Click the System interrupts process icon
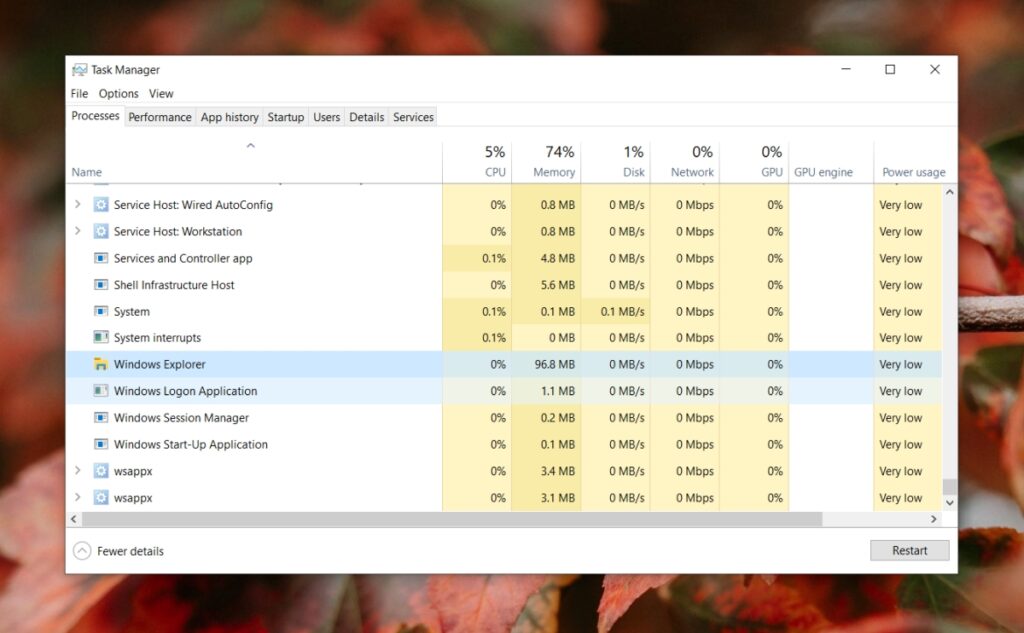The height and width of the screenshot is (633, 1024). [101, 337]
